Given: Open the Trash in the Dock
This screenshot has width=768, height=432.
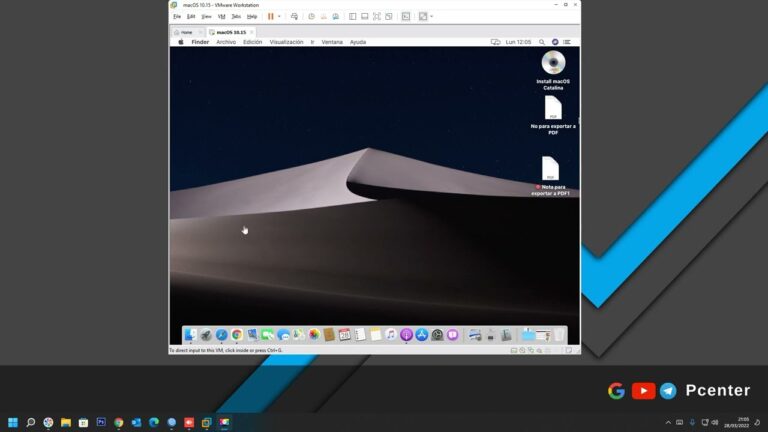Looking at the screenshot, I should 560,335.
